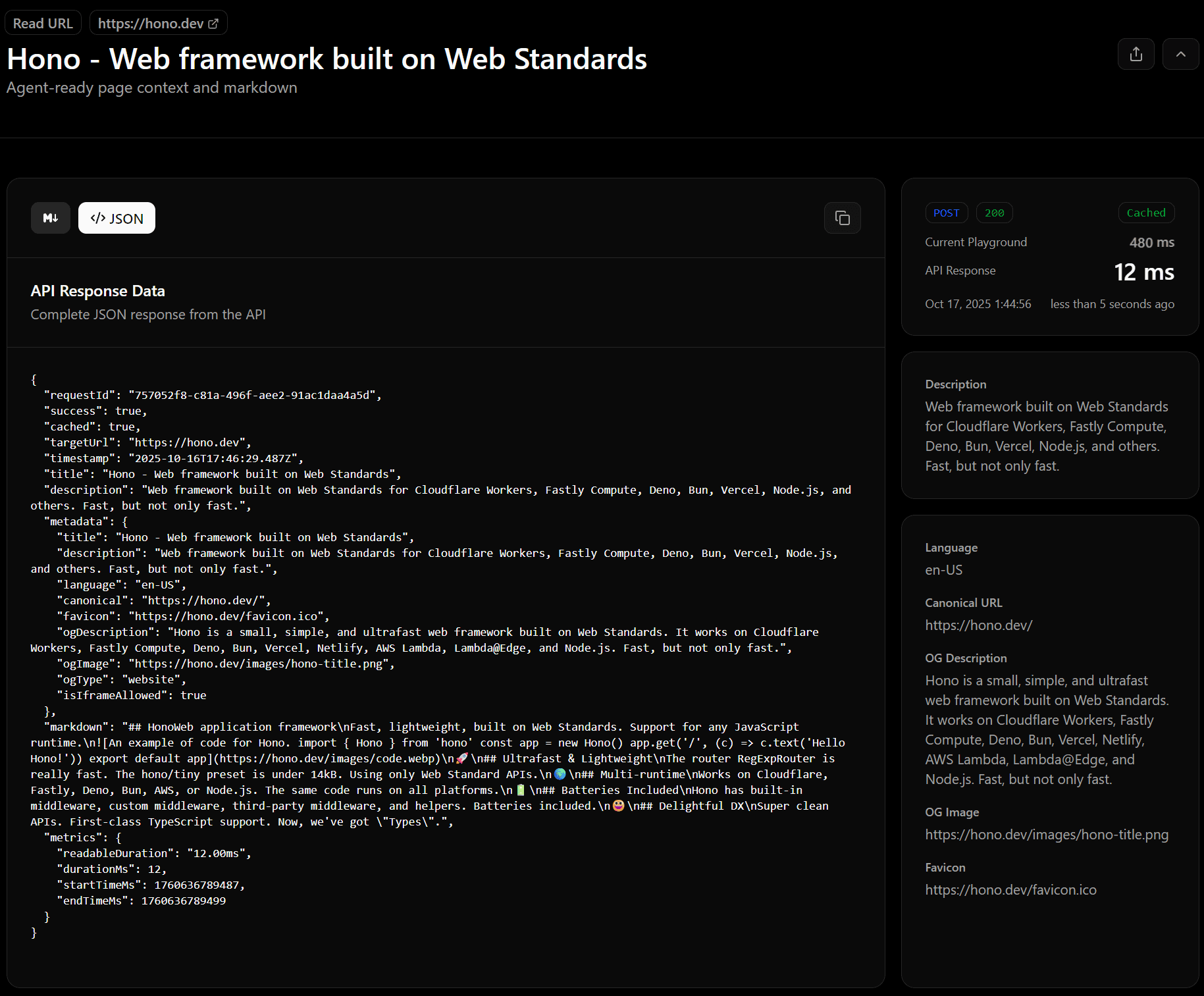The height and width of the screenshot is (996, 1204).
Task: Open the Read URL menu
Action: tap(42, 22)
